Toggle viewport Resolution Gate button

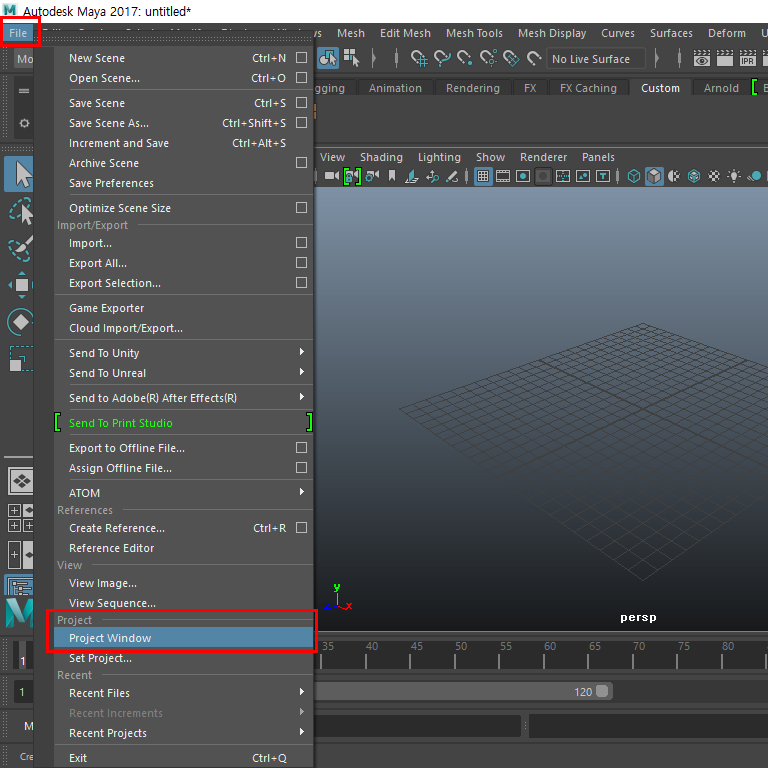523,176
